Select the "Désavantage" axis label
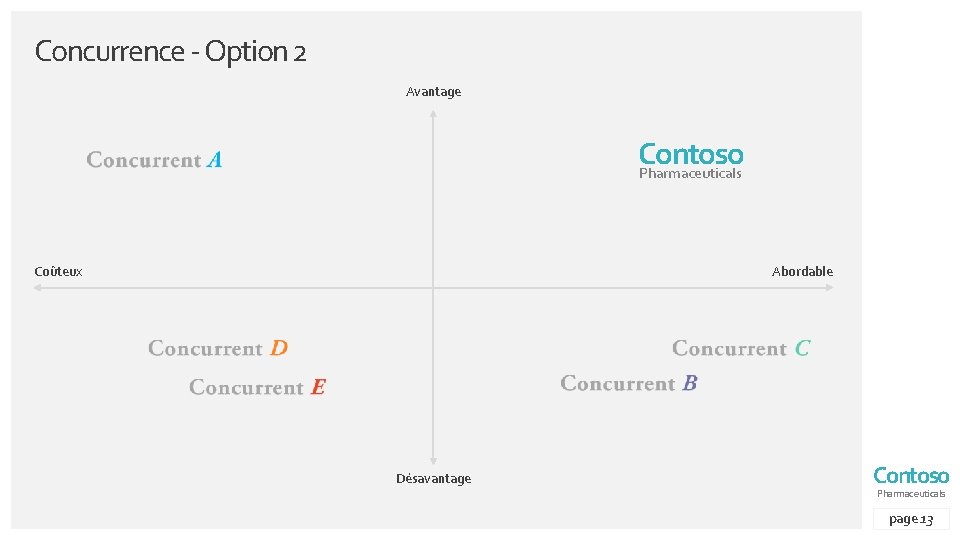 [433, 479]
